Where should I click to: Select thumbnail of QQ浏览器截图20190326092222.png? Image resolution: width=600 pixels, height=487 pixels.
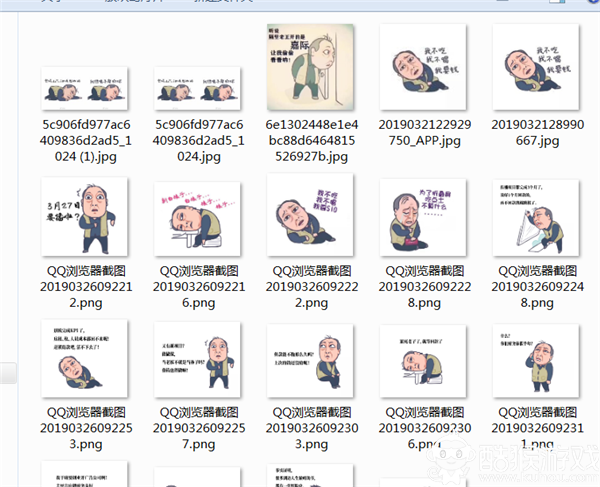point(310,215)
